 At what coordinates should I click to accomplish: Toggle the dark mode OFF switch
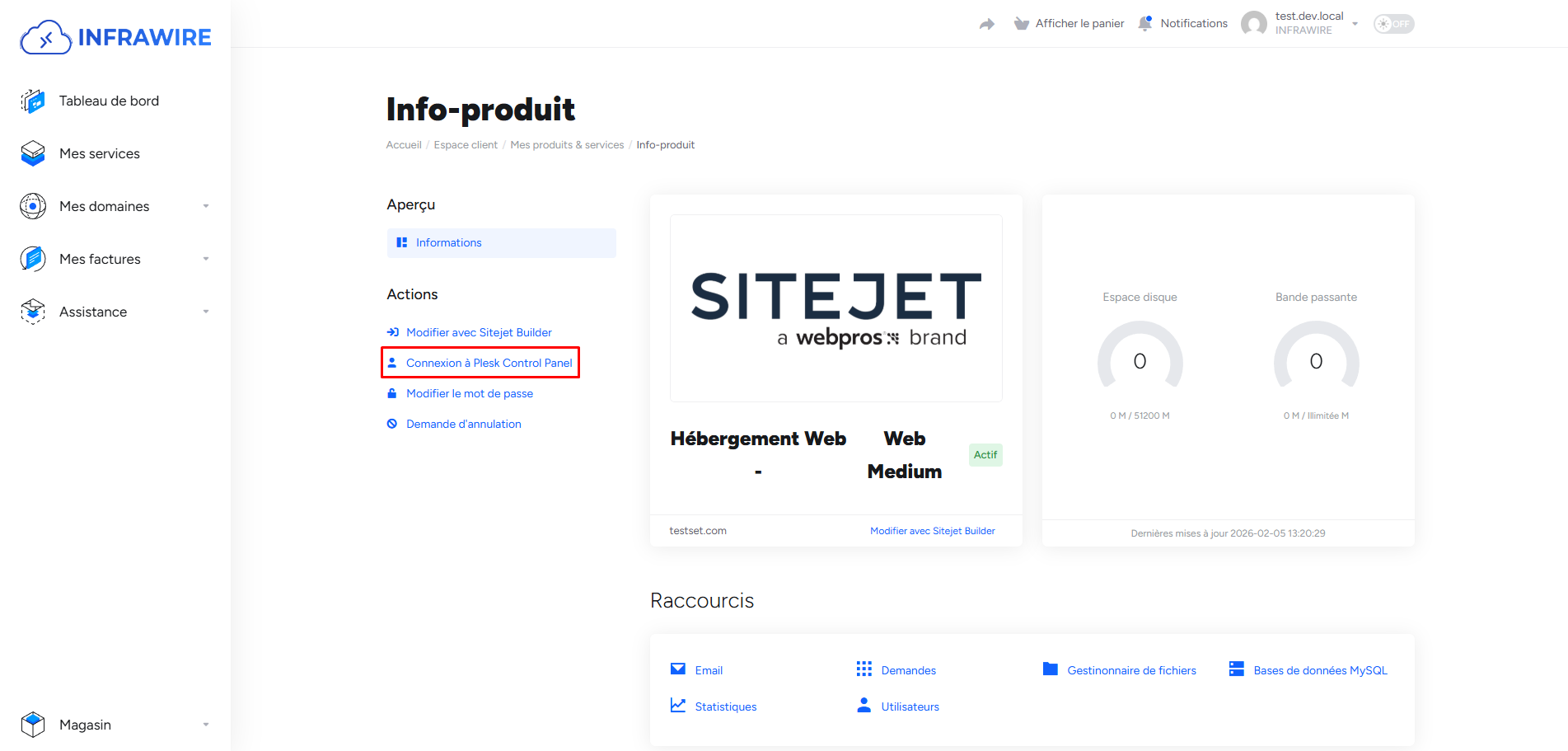click(1392, 24)
